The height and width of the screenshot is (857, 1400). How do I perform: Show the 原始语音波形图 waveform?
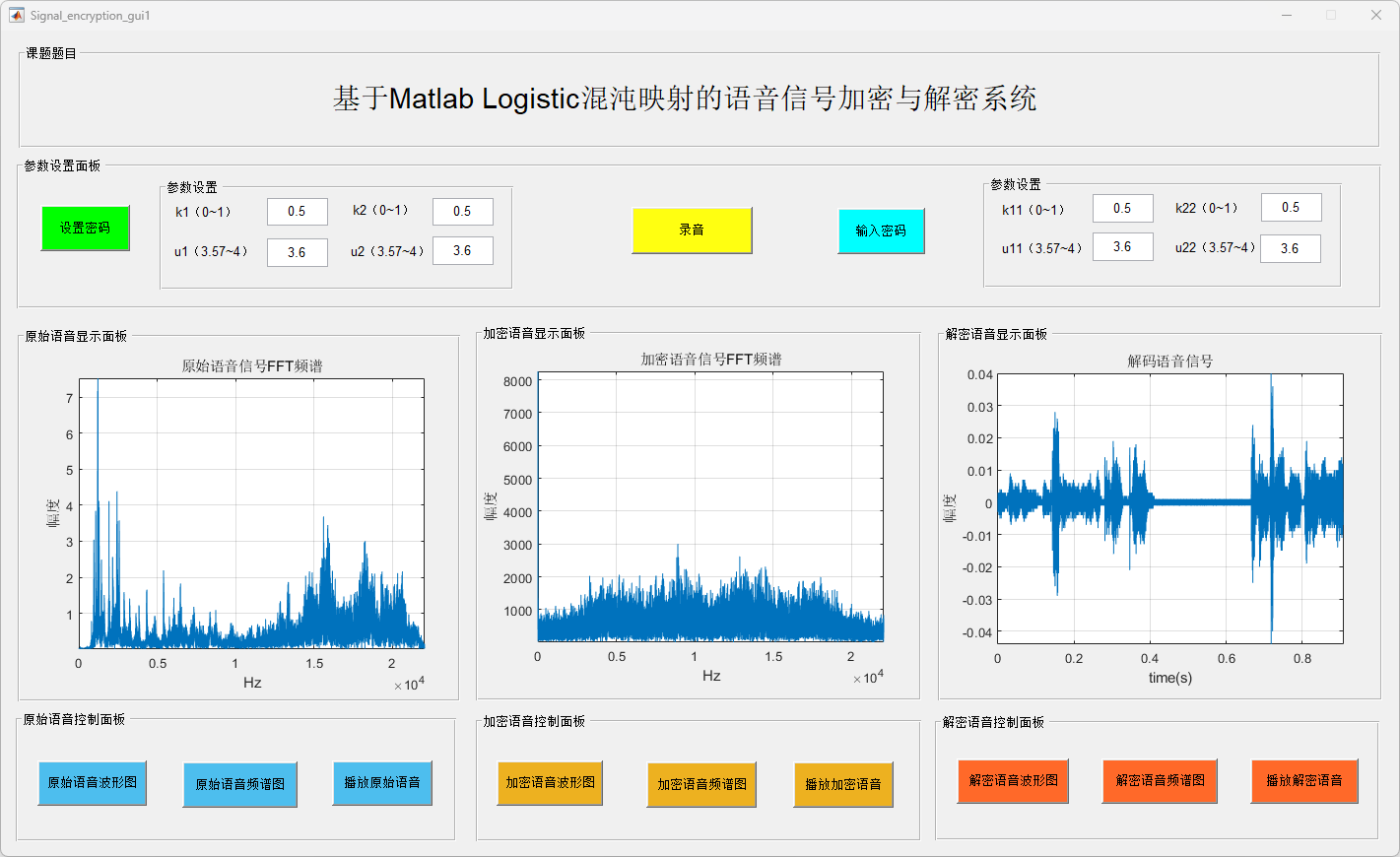coord(93,783)
